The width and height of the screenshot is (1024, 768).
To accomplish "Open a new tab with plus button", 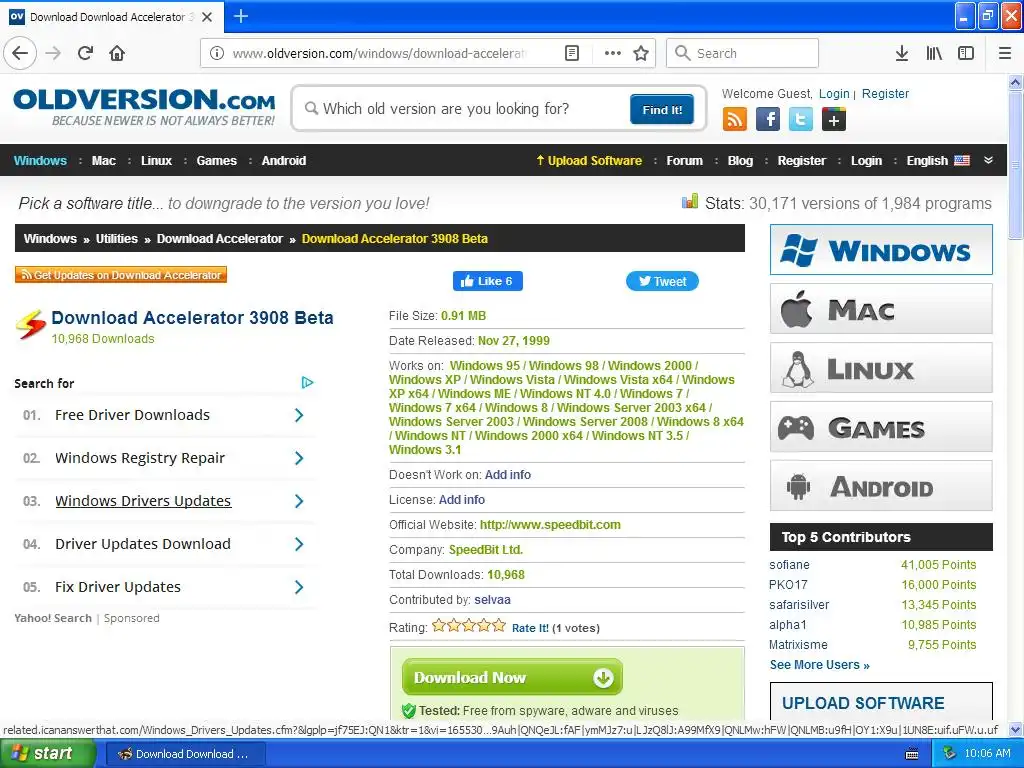I will coord(240,16).
